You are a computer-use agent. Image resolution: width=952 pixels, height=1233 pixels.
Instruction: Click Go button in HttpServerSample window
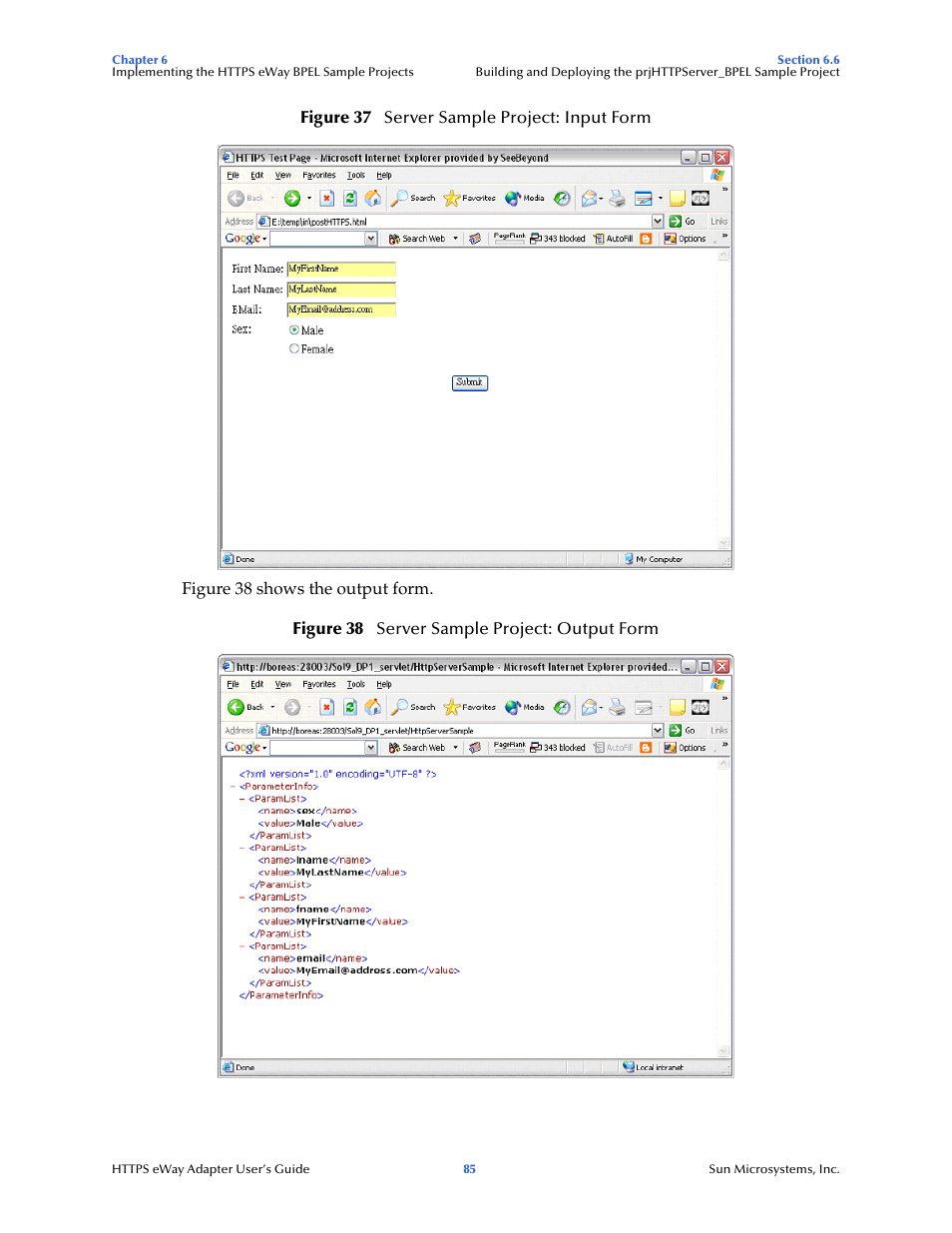683,731
